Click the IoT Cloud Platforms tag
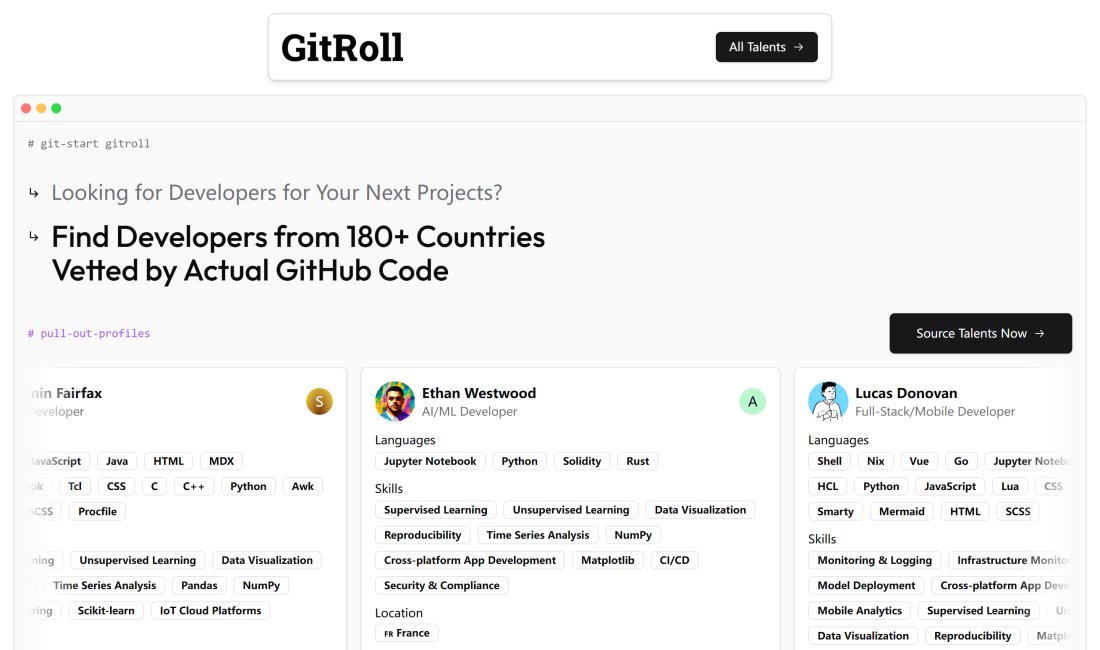The height and width of the screenshot is (650, 1100). (x=210, y=611)
